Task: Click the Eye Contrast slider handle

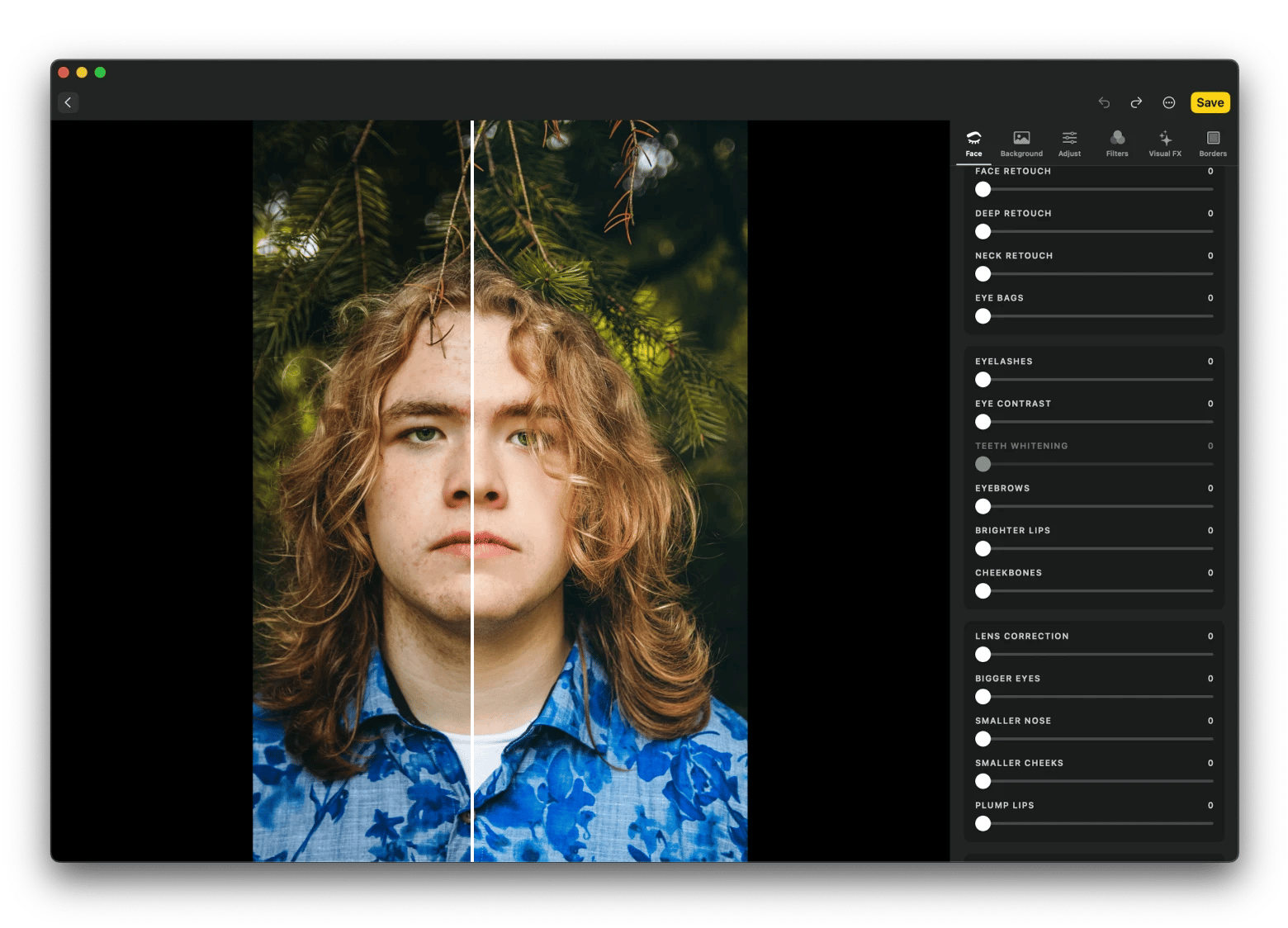Action: [x=983, y=422]
